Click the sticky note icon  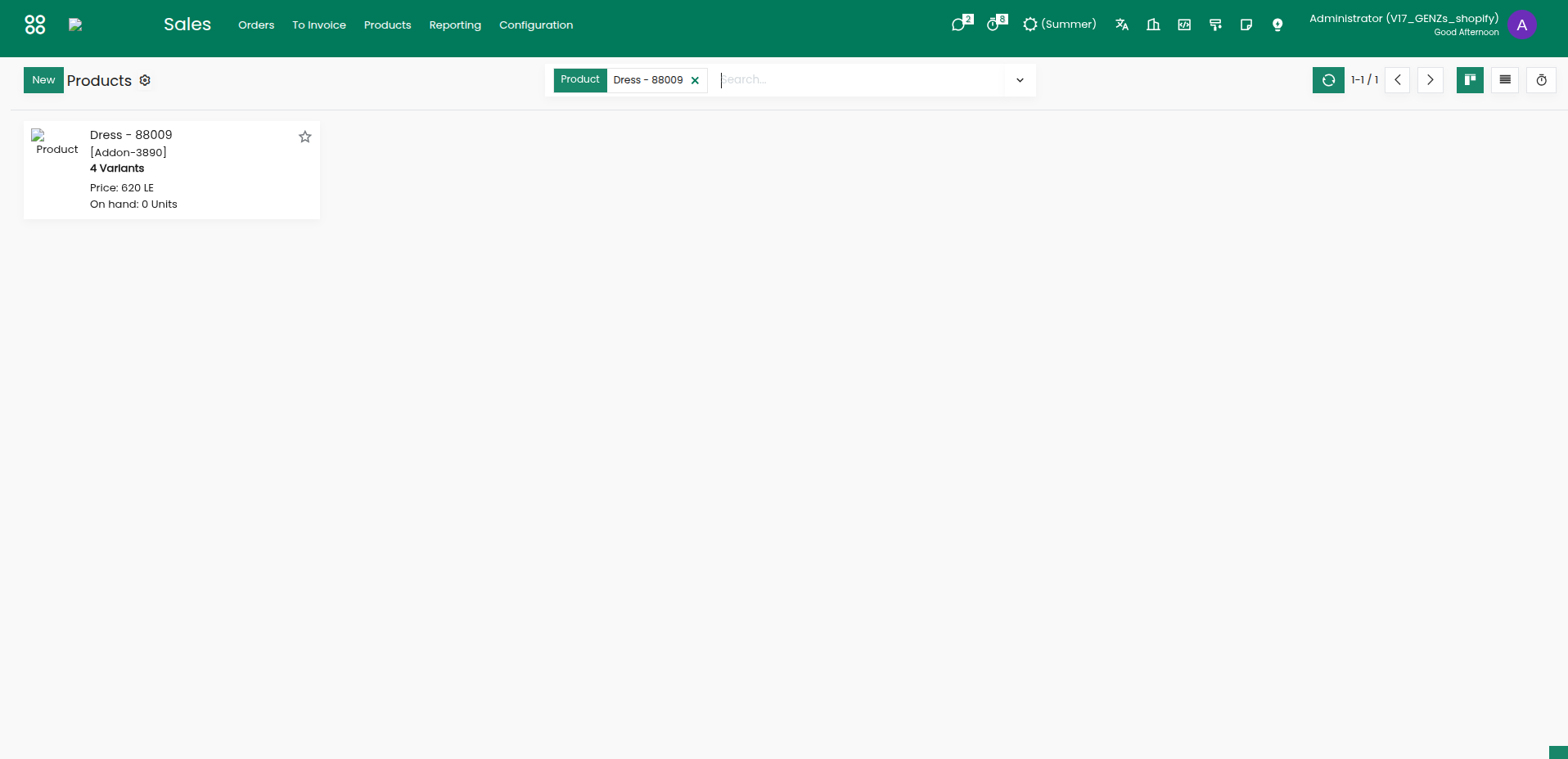[x=1246, y=25]
